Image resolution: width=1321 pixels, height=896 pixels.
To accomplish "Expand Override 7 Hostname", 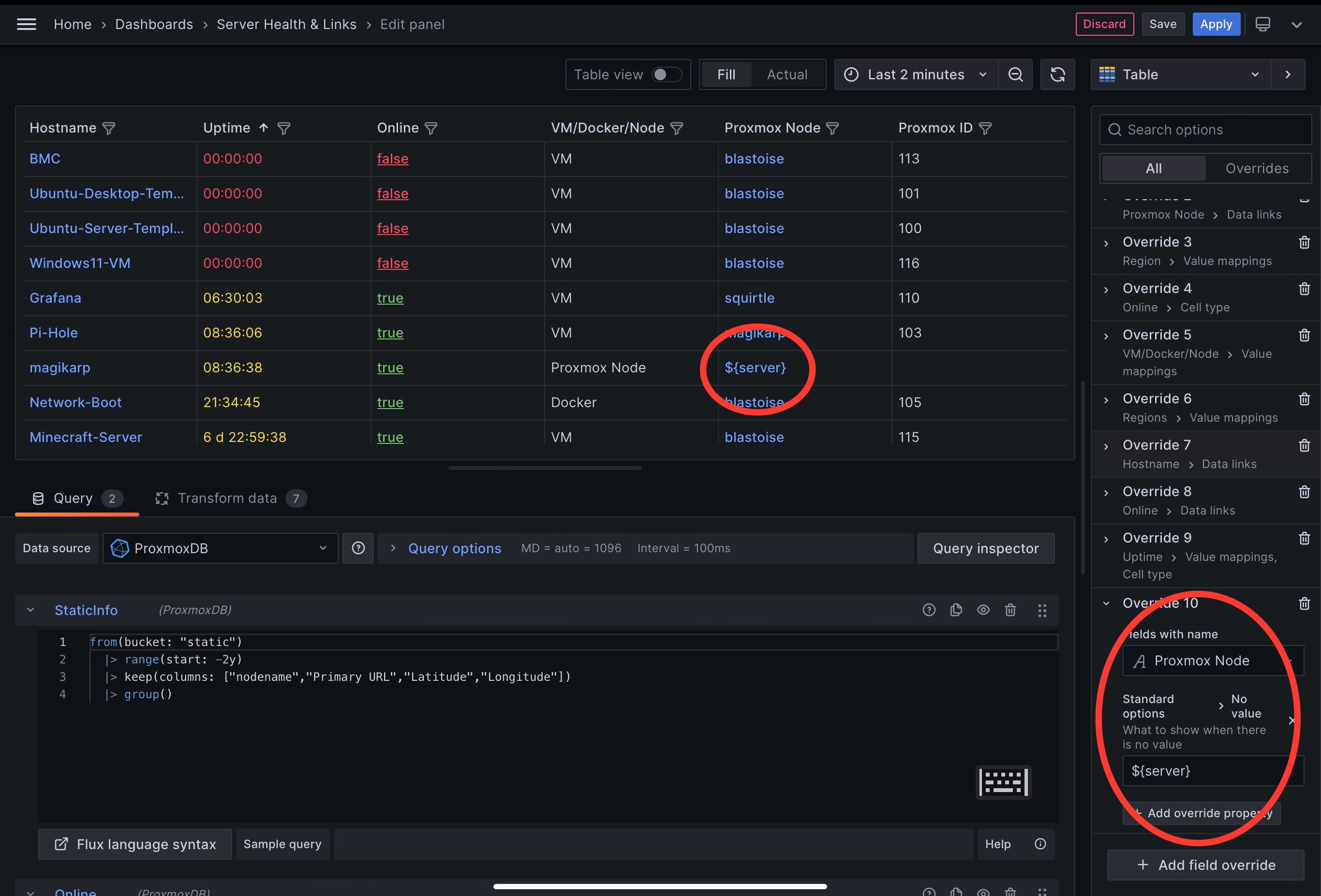I will point(1106,447).
